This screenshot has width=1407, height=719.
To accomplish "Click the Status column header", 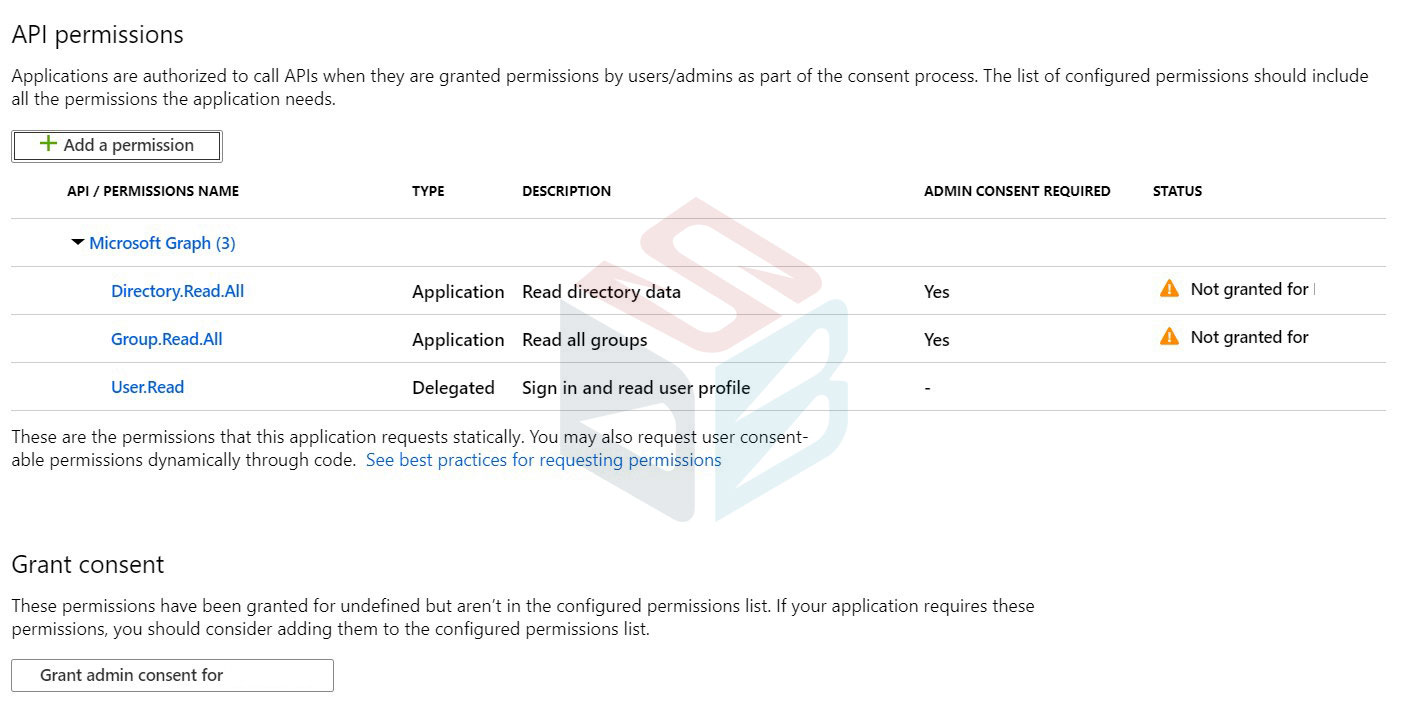I will pos(1177,191).
